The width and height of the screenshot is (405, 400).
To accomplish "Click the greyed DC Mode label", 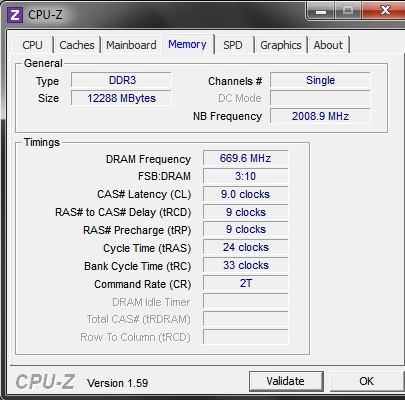I will tap(240, 98).
